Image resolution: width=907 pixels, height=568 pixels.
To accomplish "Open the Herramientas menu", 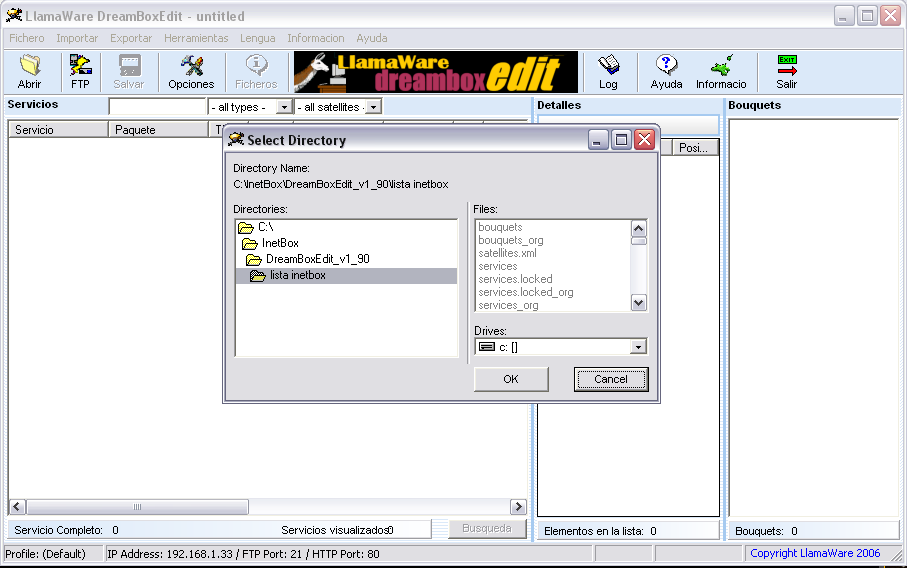I will point(196,38).
